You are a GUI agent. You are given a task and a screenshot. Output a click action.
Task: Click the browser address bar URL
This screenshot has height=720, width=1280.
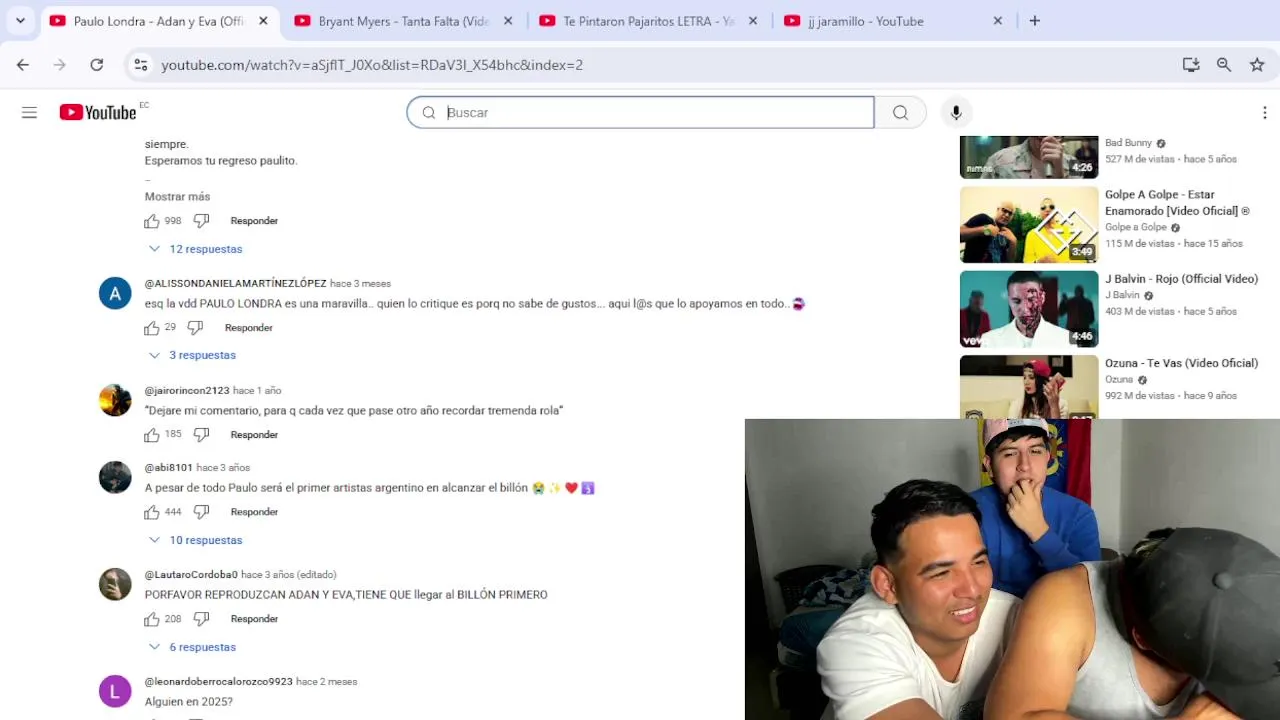pyautogui.click(x=372, y=65)
